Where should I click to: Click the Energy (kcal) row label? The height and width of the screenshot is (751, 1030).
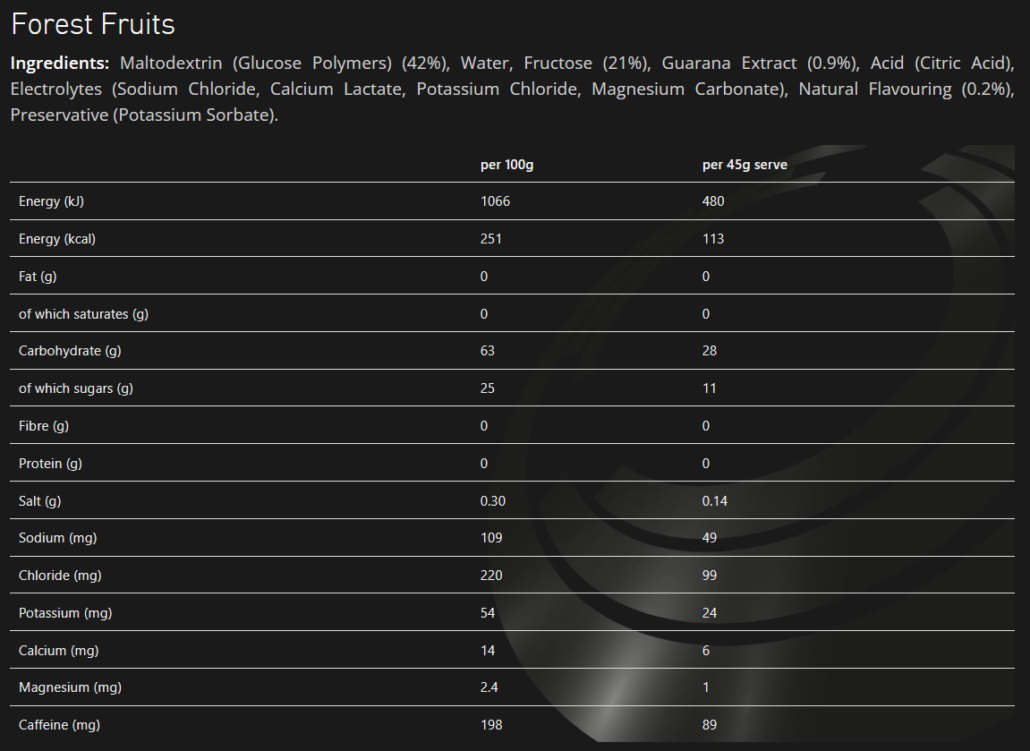(x=57, y=239)
